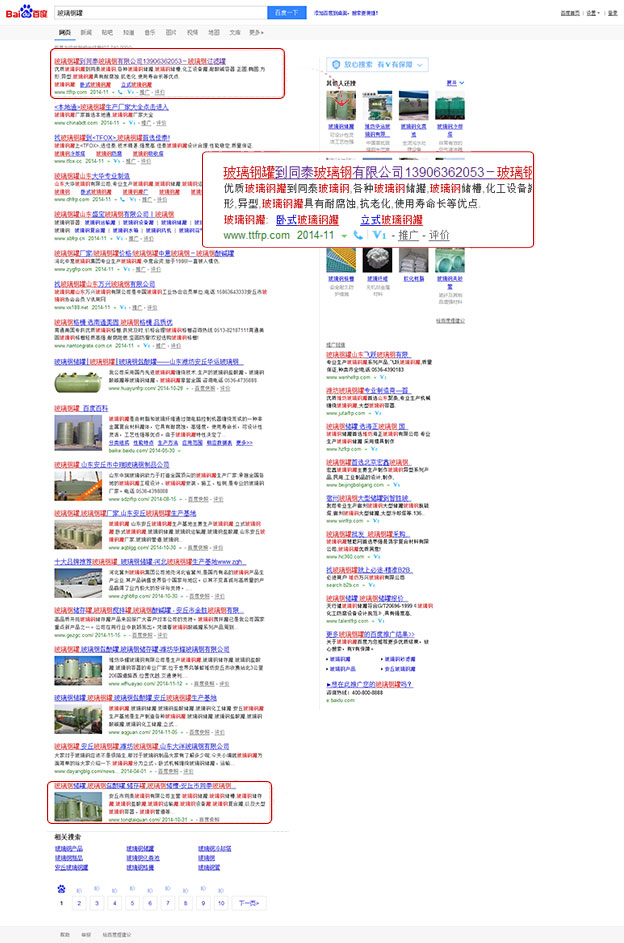Go to results page 10

point(221,903)
